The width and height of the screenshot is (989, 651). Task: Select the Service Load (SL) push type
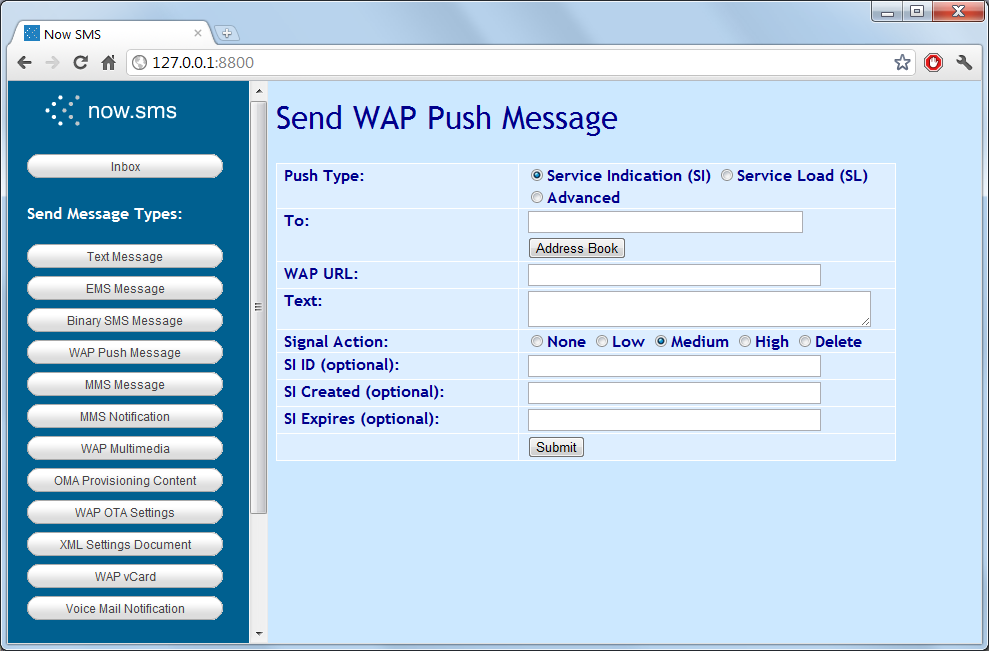point(726,175)
